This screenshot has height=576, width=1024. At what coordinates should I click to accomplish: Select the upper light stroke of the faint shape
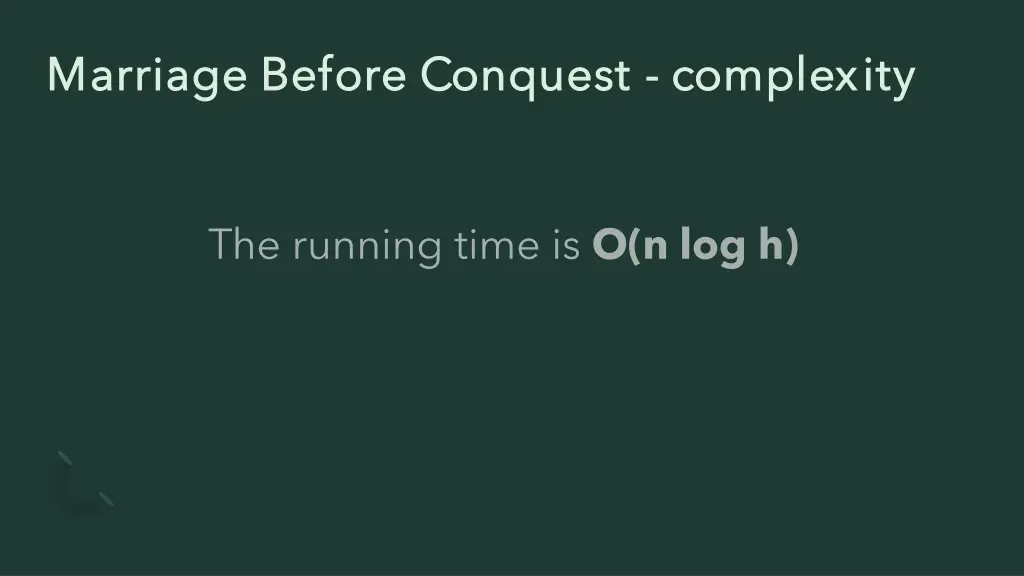(x=65, y=458)
